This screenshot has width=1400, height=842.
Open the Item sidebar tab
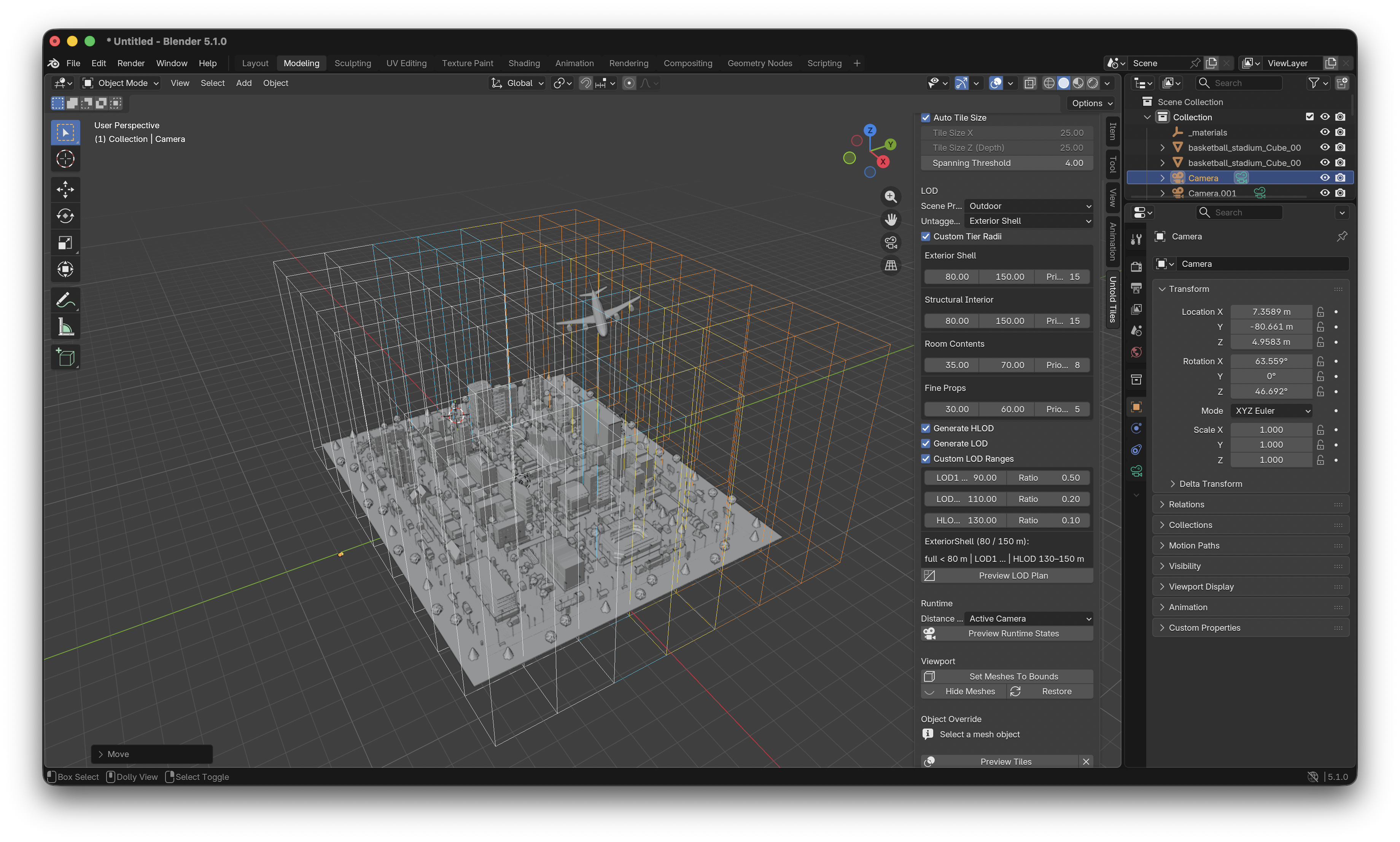[x=1112, y=132]
